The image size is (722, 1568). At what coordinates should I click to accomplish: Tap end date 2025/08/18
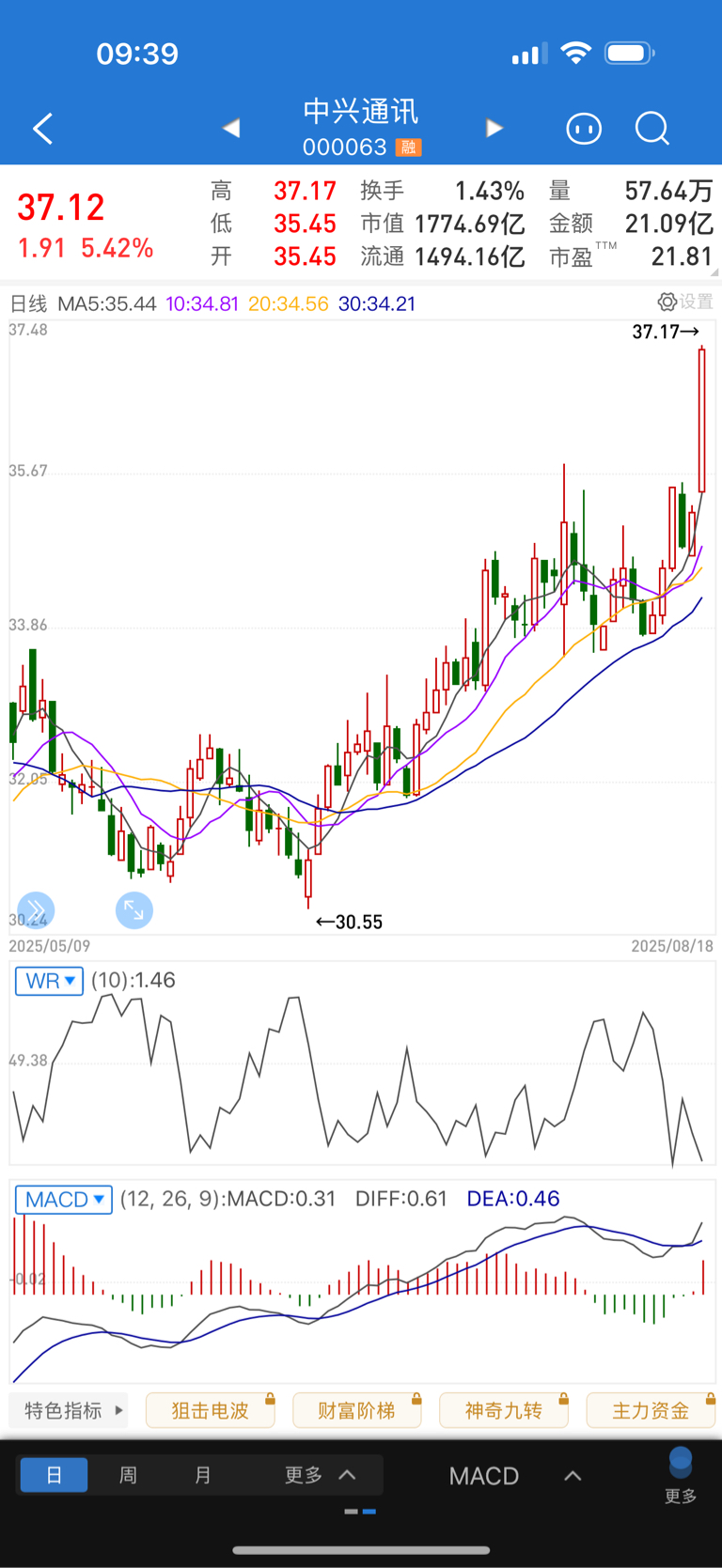pyautogui.click(x=672, y=946)
